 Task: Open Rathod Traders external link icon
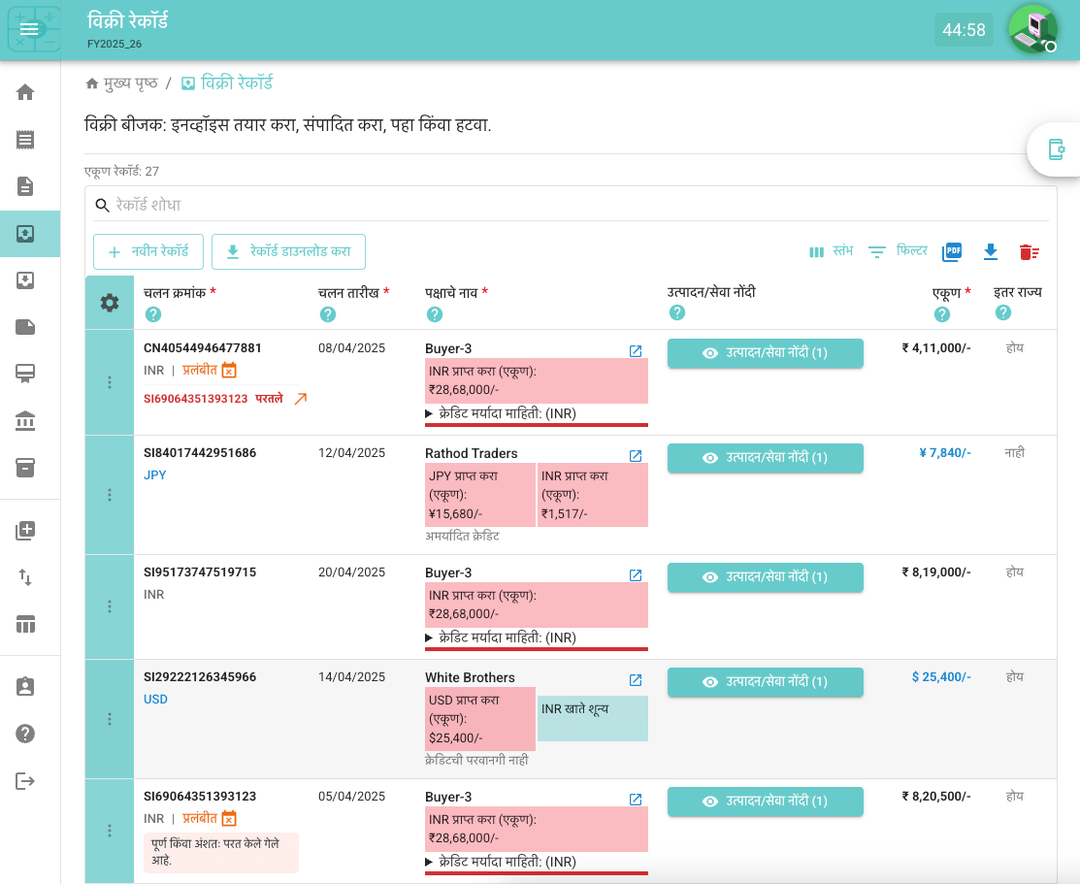tap(635, 456)
